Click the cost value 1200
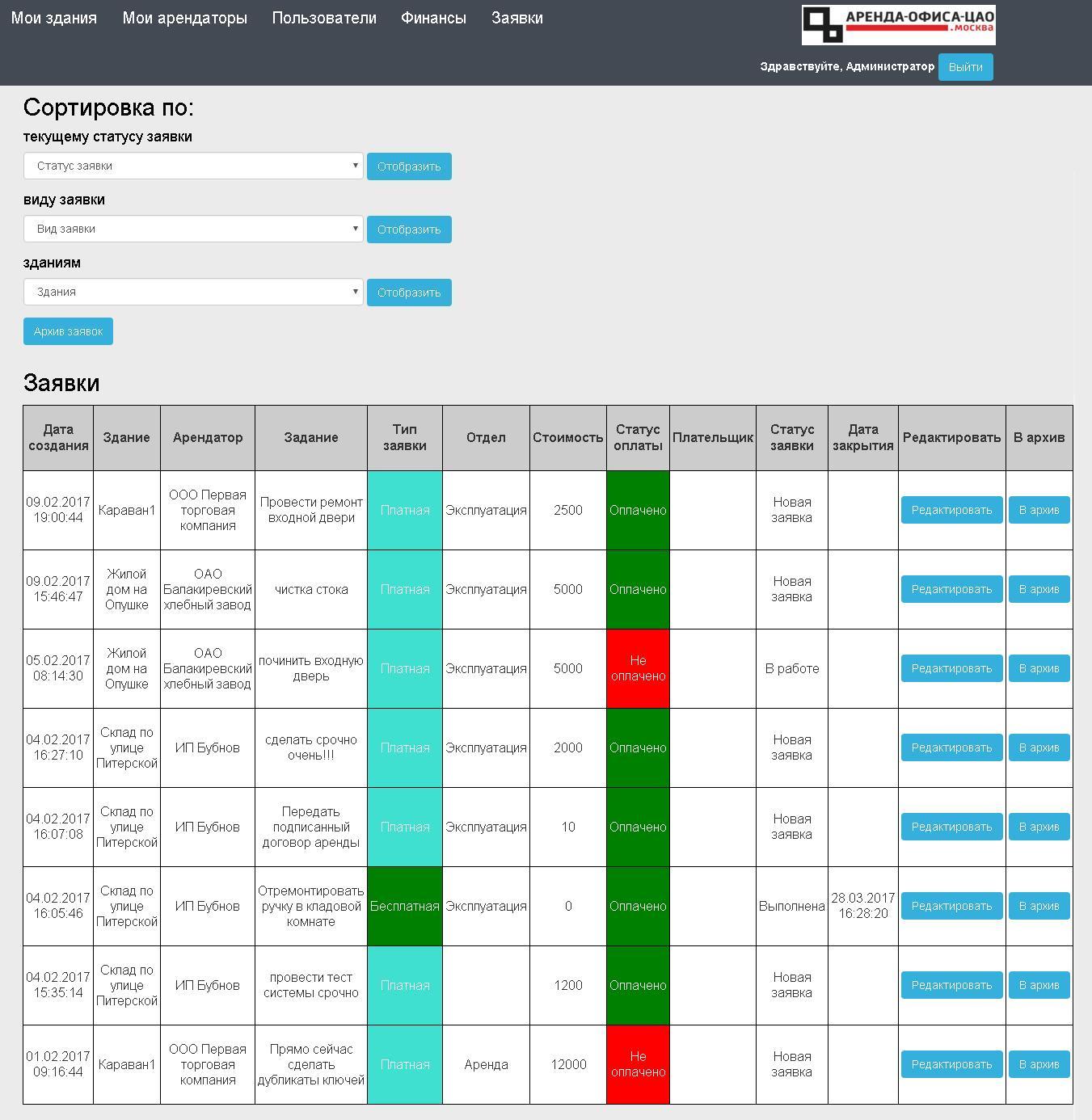Viewport: 1092px width, 1120px height. click(568, 985)
